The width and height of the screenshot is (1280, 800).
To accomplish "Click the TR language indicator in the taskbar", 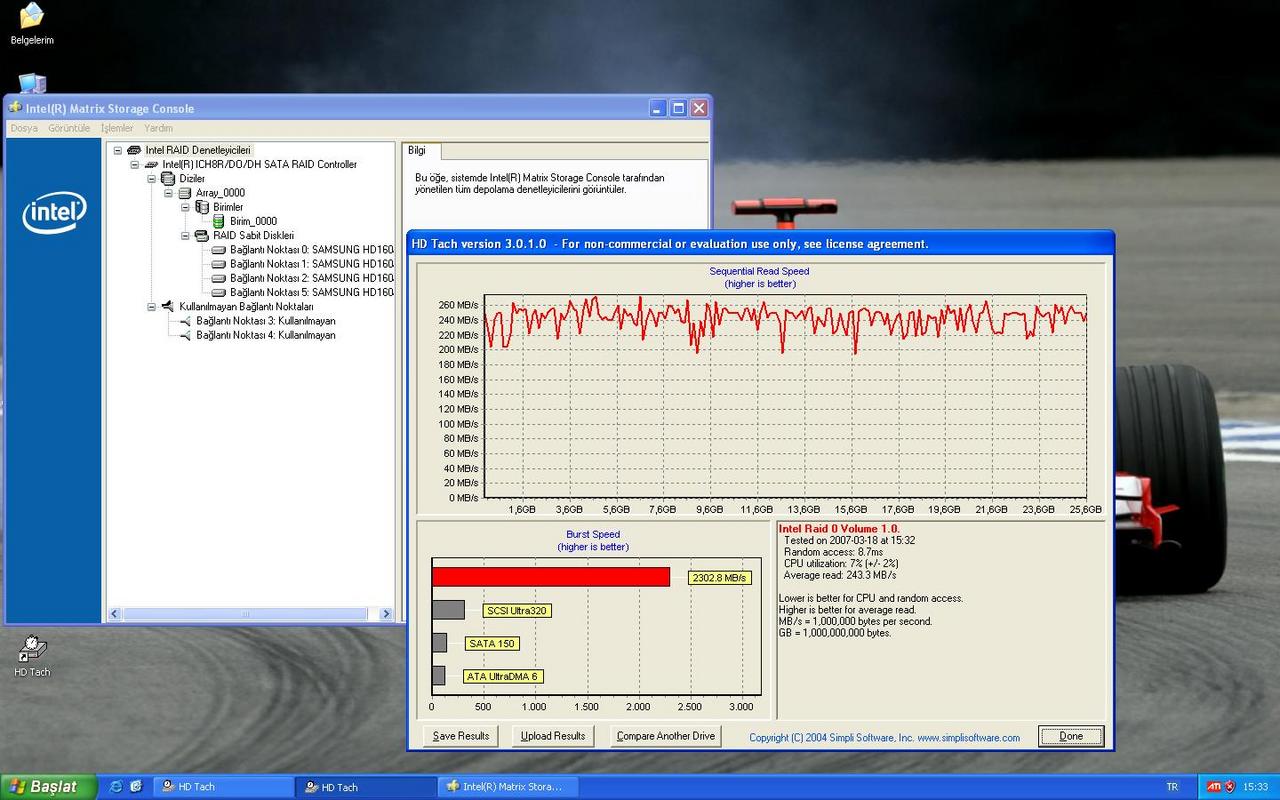I will coord(1172,787).
